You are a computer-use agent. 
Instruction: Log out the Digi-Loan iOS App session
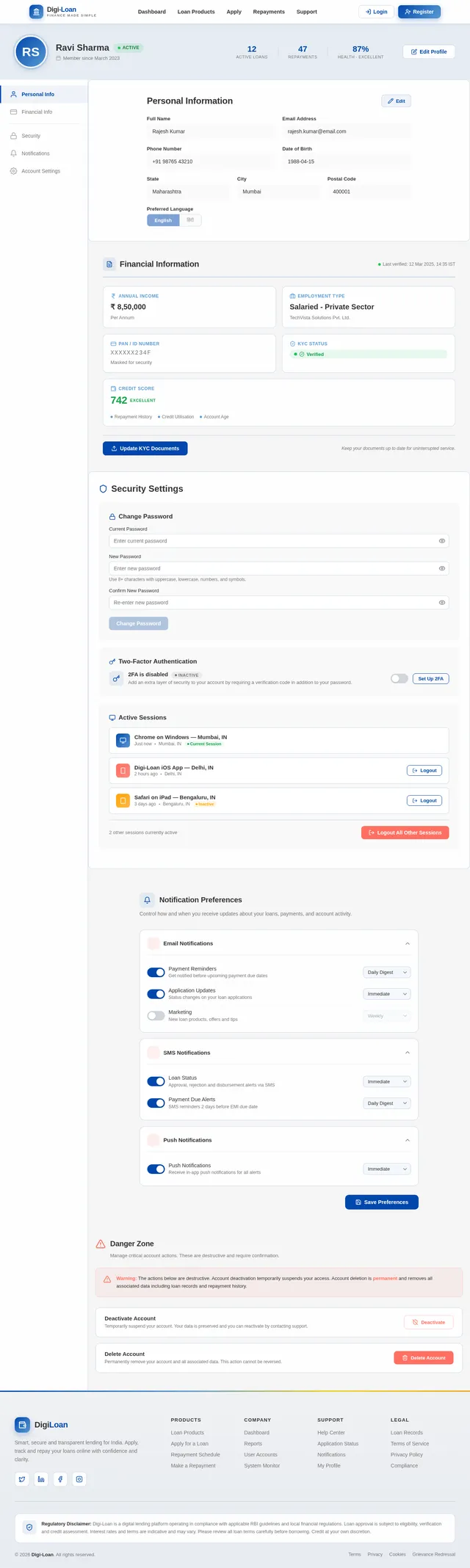[424, 771]
